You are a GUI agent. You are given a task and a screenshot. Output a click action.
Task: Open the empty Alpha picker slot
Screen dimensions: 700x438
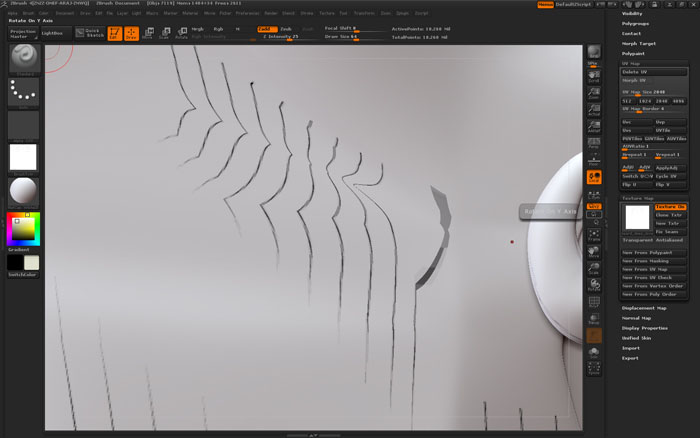tap(24, 126)
